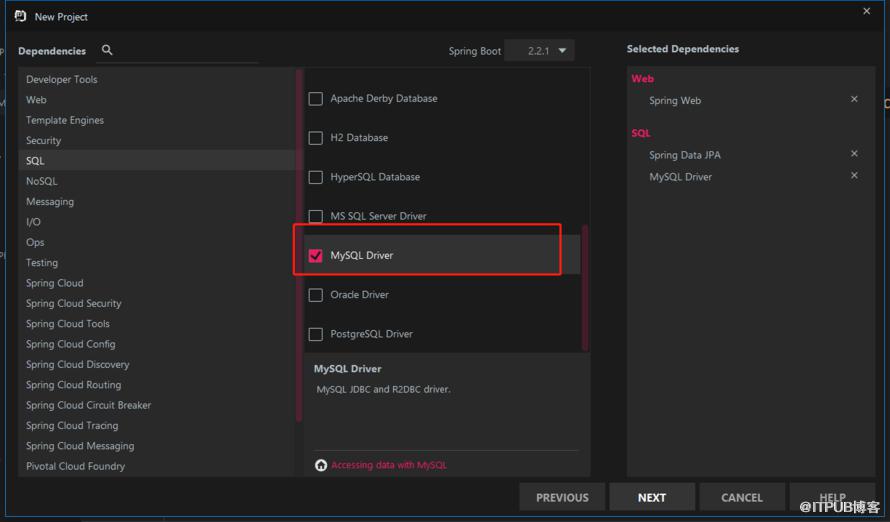Click the NEXT button
This screenshot has height=522, width=890.
tap(652, 498)
